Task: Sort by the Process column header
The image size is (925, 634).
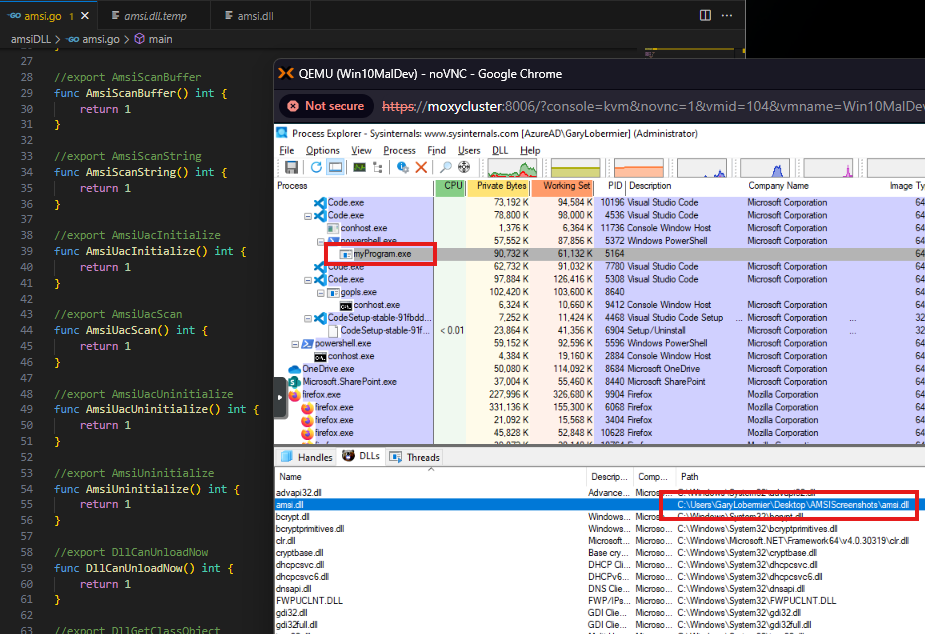Action: click(x=354, y=186)
